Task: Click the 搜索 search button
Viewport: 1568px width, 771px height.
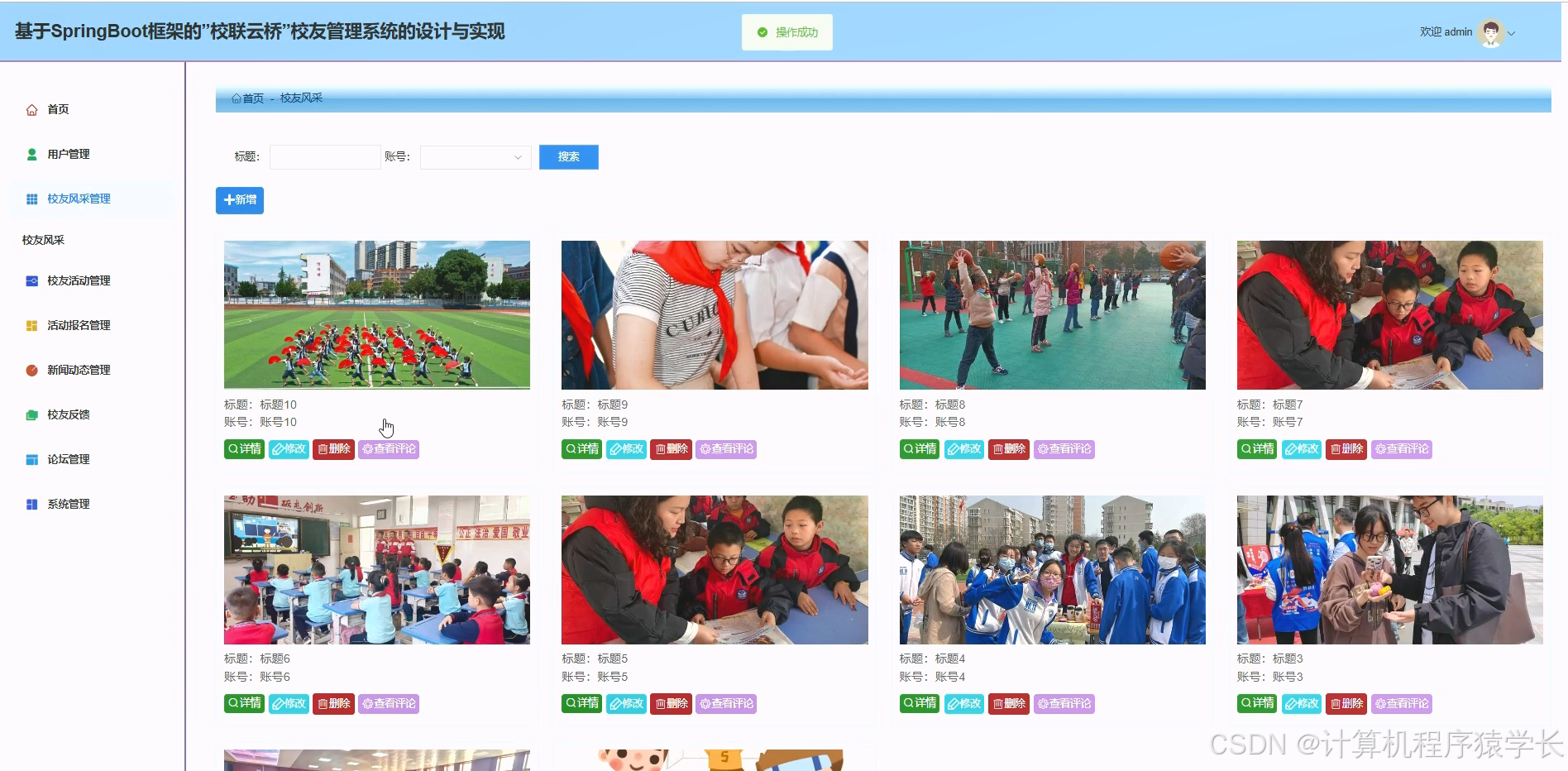Action: 568,156
